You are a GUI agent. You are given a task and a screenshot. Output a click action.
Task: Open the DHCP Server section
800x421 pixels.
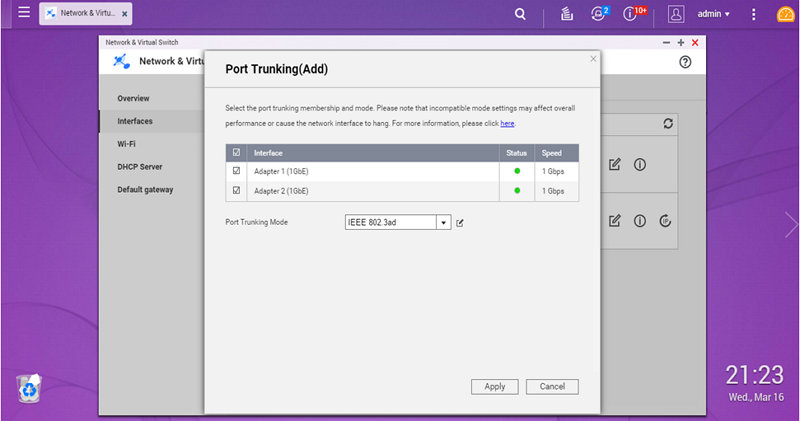[140, 167]
